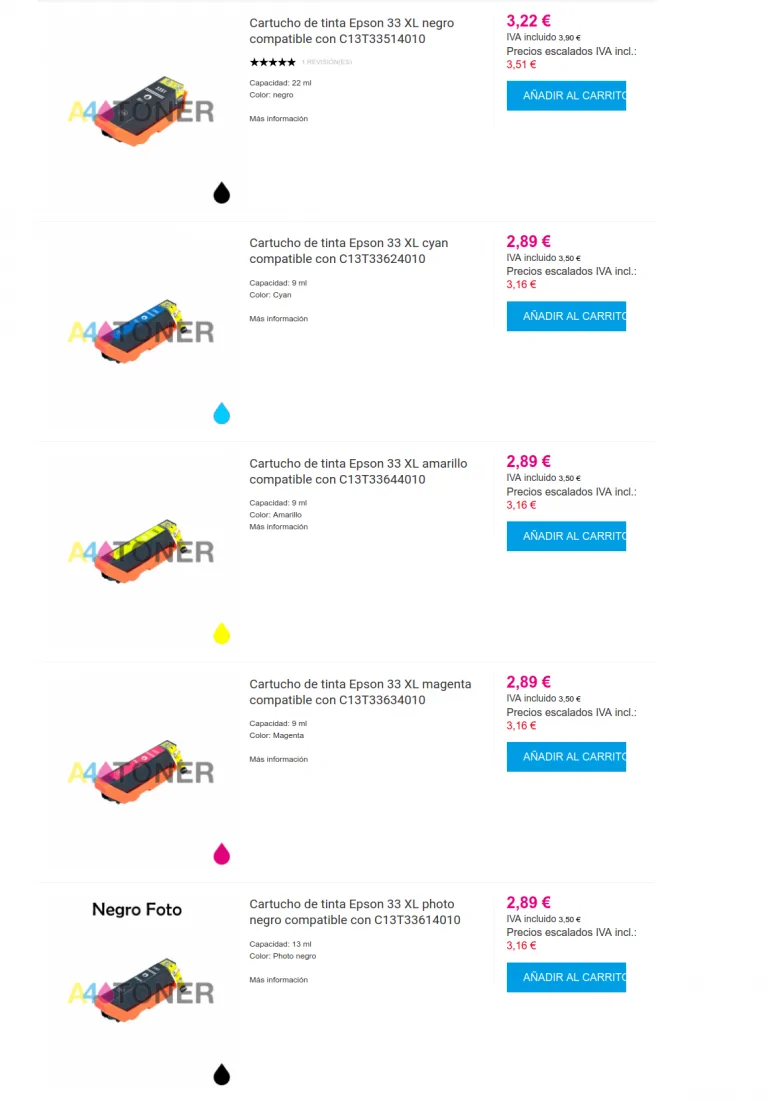The image size is (768, 1101).
Task: Add the Epson 33 XL cyan cartridge to cart
Action: 566,316
